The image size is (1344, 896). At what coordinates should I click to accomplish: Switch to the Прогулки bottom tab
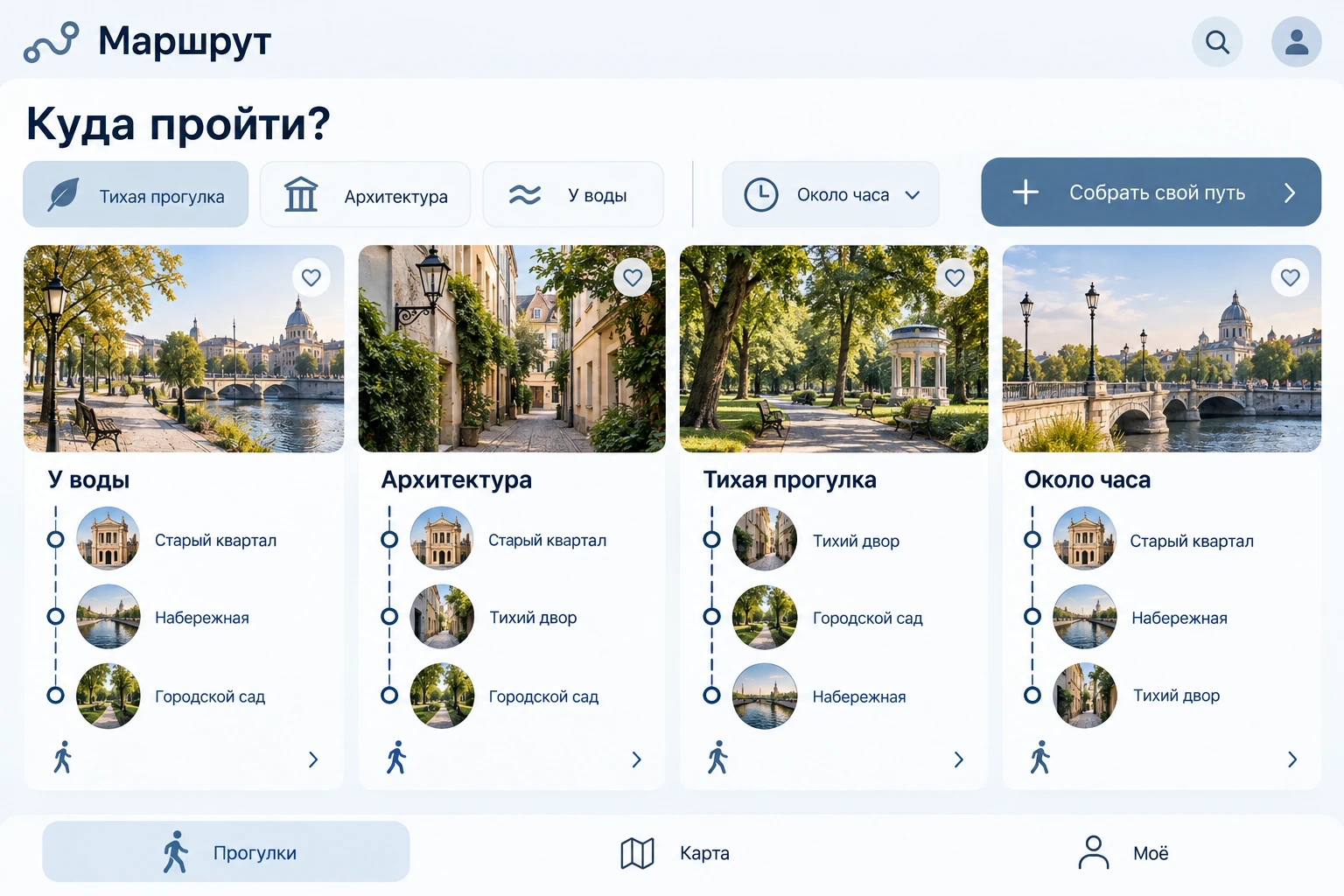coord(226,851)
